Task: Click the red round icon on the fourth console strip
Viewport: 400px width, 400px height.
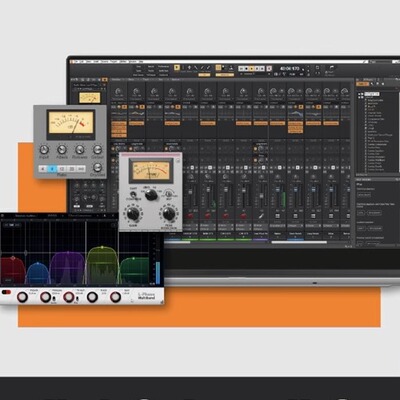Action: pyautogui.click(x=244, y=216)
